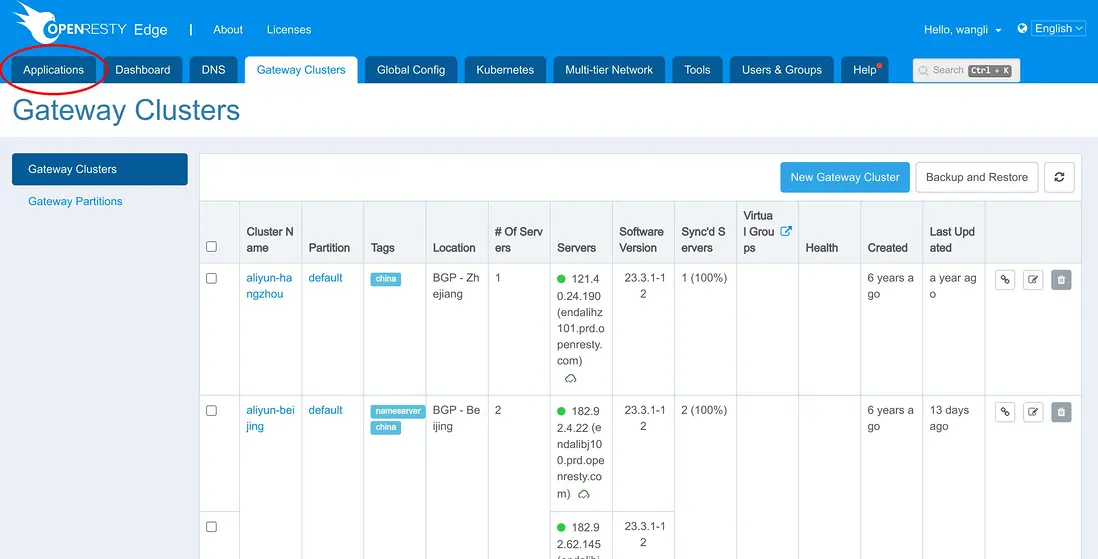This screenshot has height=559, width=1098.
Task: Select Gateway Clusters in sidebar
Action: click(x=99, y=169)
